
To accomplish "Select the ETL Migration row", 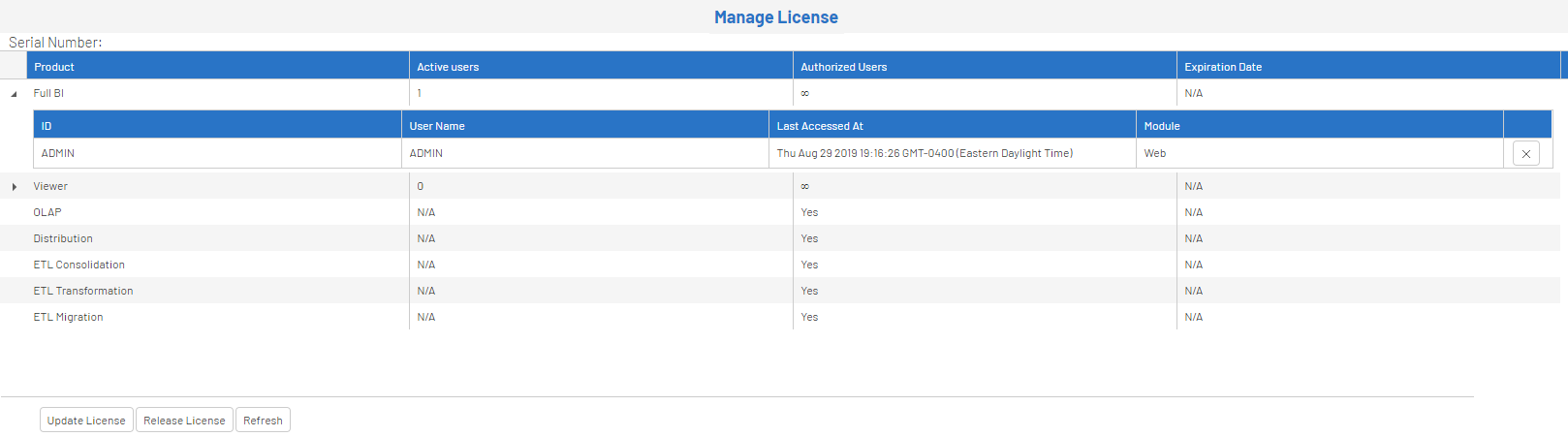I will [68, 317].
